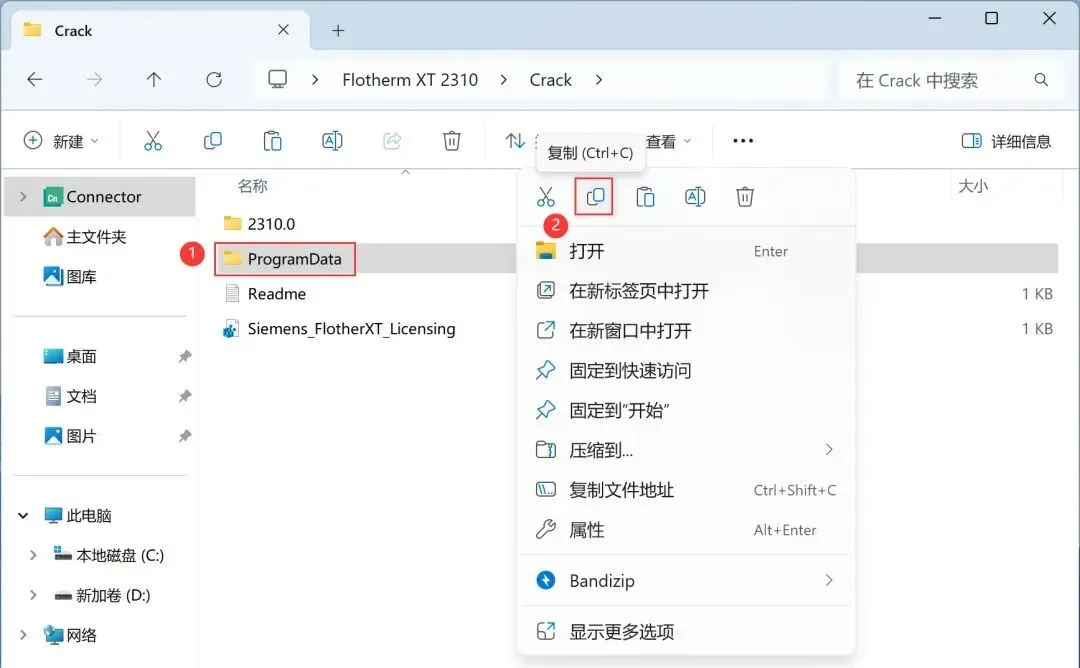1080x668 pixels.
Task: Open 图库 in the sidebar
Action: coord(70,277)
